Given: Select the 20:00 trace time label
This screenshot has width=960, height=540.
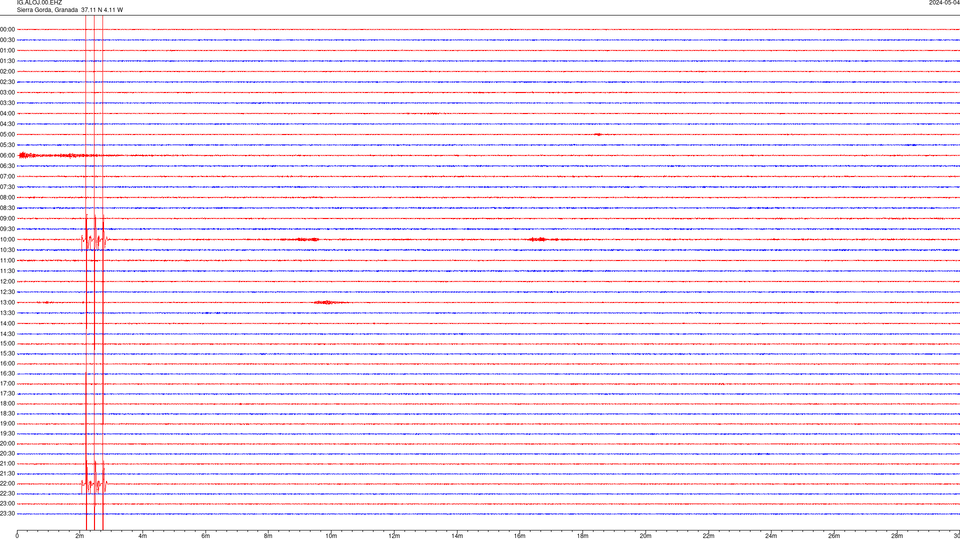Looking at the screenshot, I should pyautogui.click(x=7, y=443).
